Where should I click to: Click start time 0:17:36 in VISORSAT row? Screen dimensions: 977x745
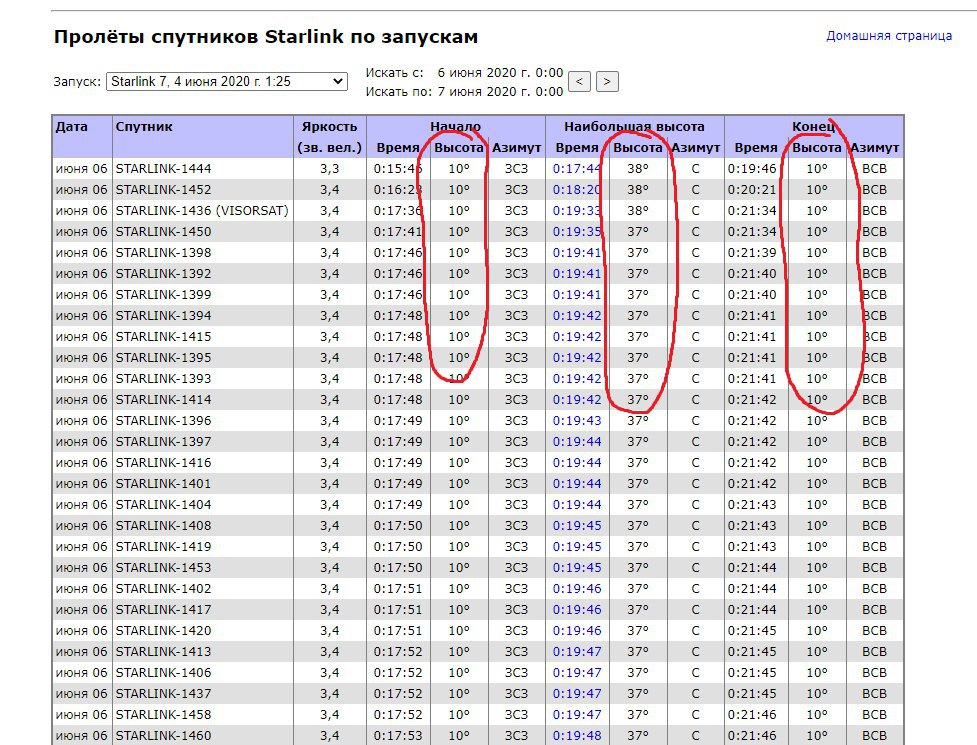point(398,211)
